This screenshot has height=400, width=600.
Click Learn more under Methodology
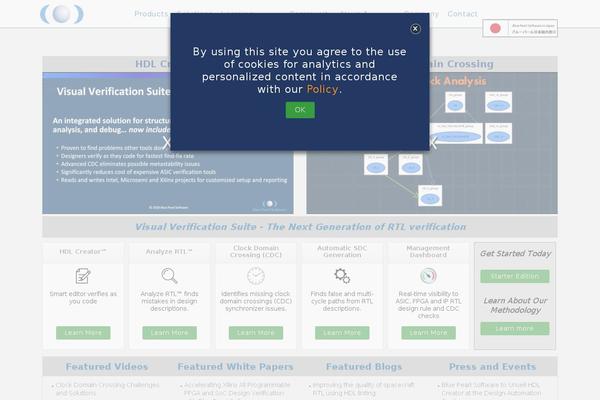515,328
